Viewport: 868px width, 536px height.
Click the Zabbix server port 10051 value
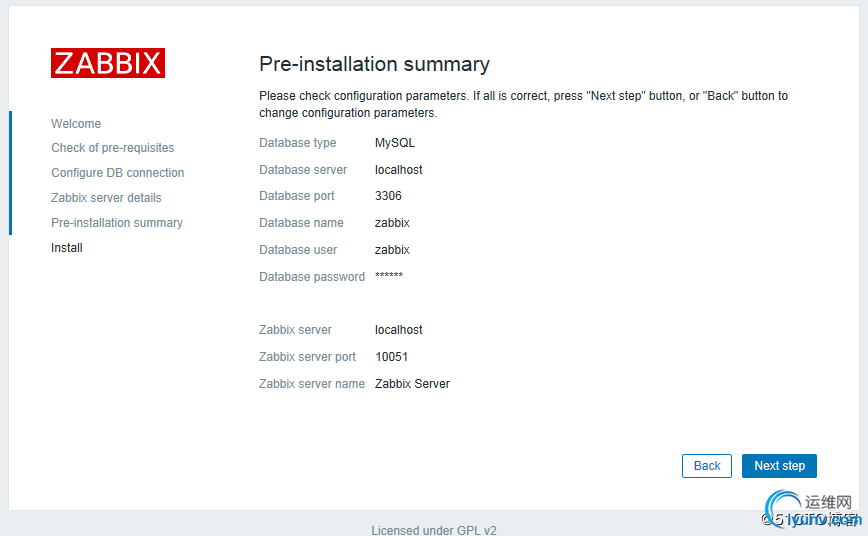pyautogui.click(x=391, y=357)
